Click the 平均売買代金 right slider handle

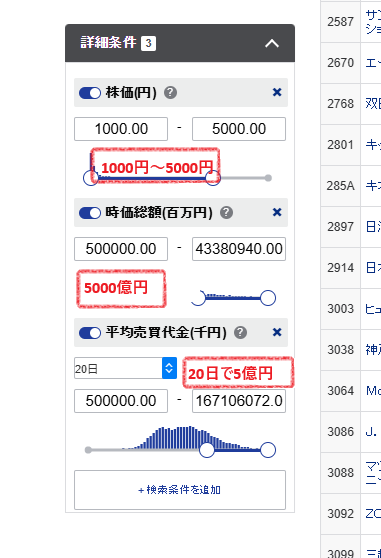[x=268, y=450]
